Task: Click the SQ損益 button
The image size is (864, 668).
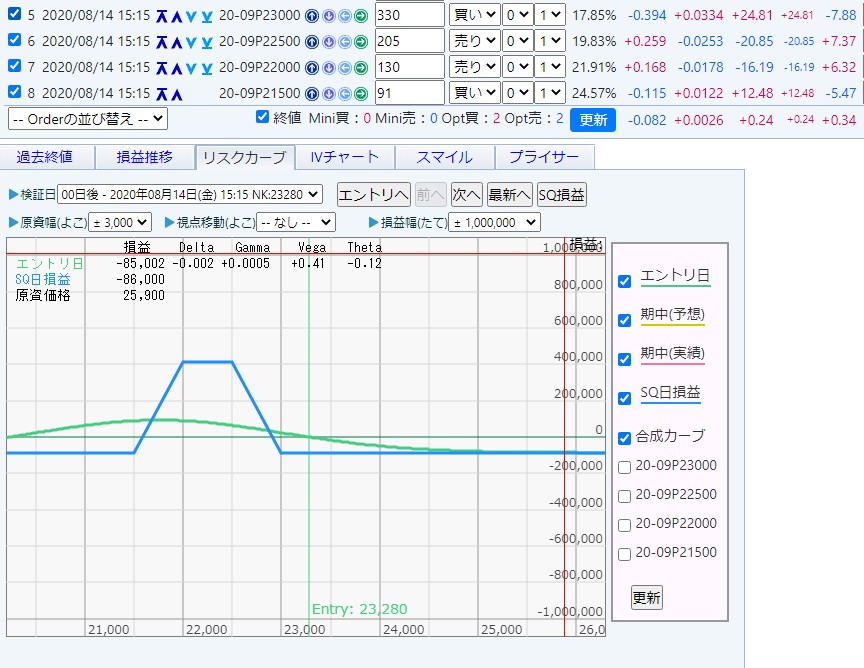Action: (561, 195)
